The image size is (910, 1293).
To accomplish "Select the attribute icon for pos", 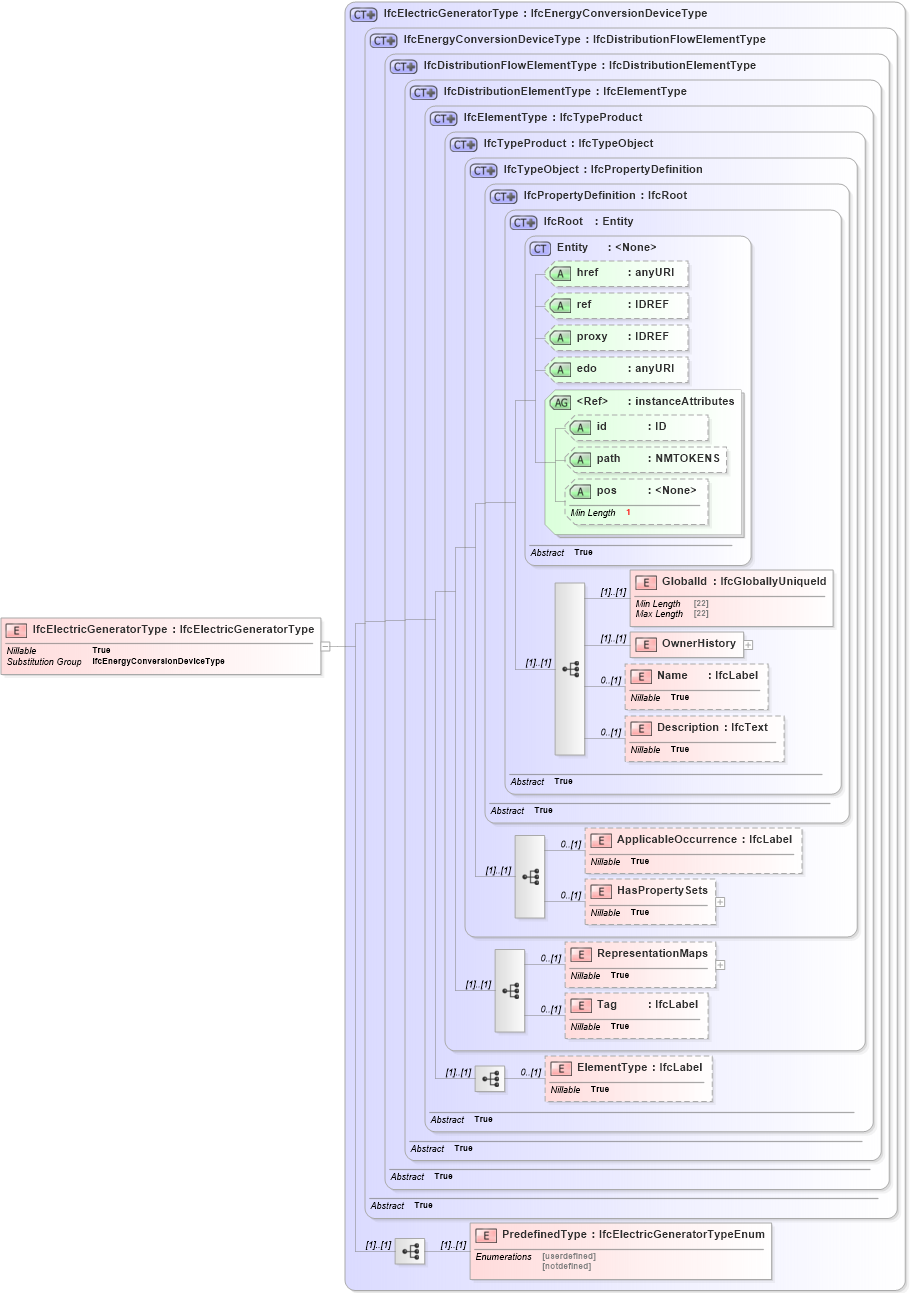I will [580, 492].
